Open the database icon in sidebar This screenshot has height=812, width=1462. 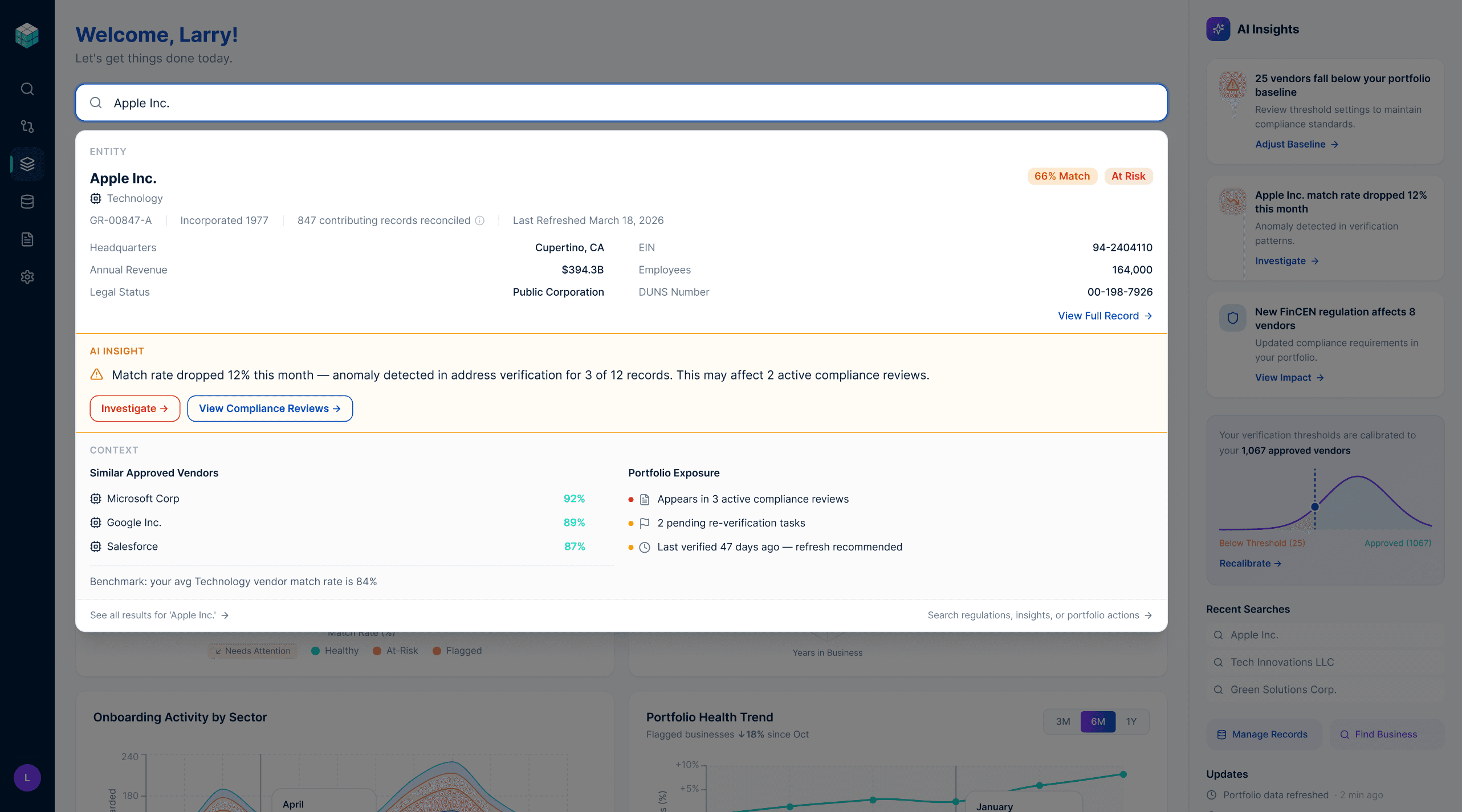click(x=27, y=202)
